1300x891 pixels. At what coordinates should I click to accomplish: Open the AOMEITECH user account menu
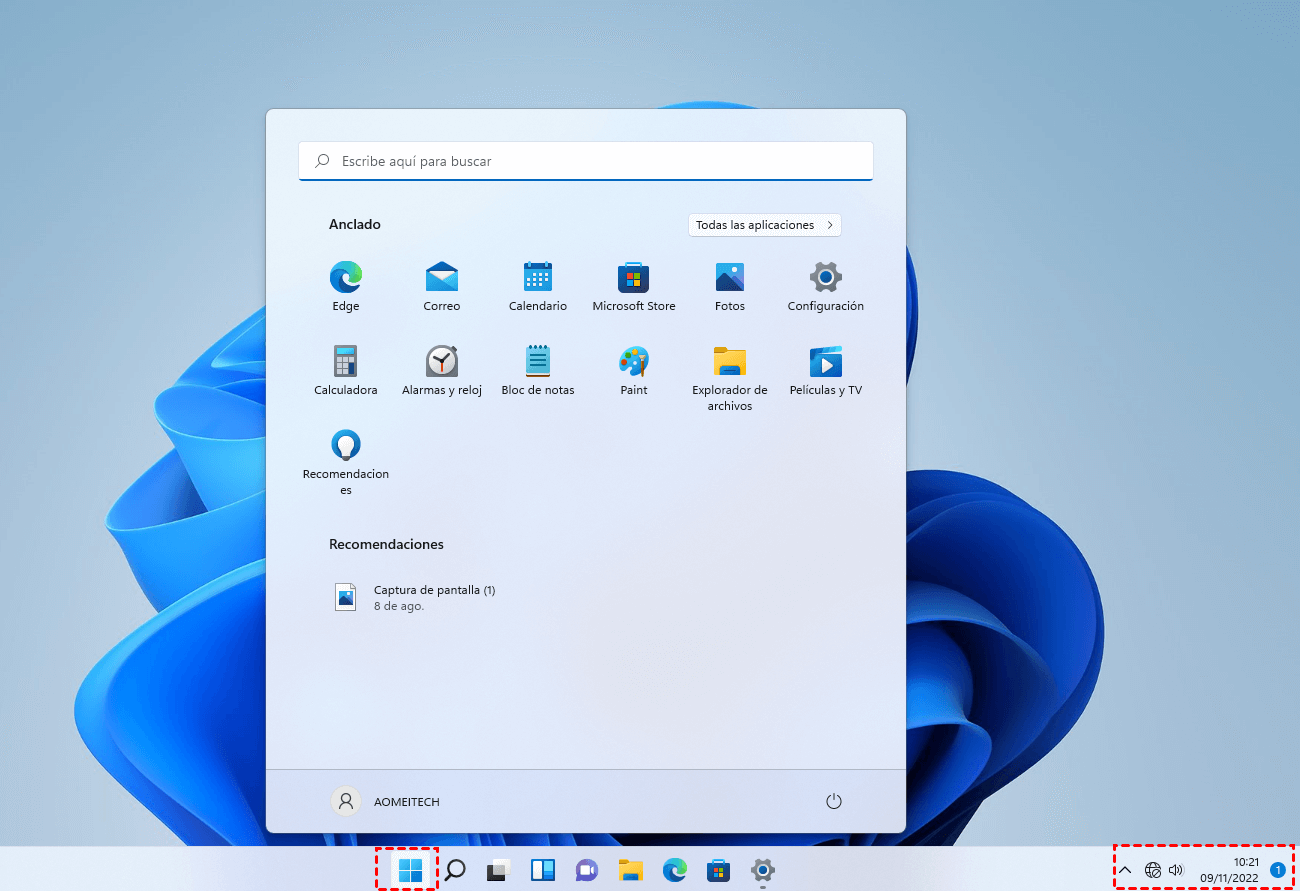pos(386,802)
